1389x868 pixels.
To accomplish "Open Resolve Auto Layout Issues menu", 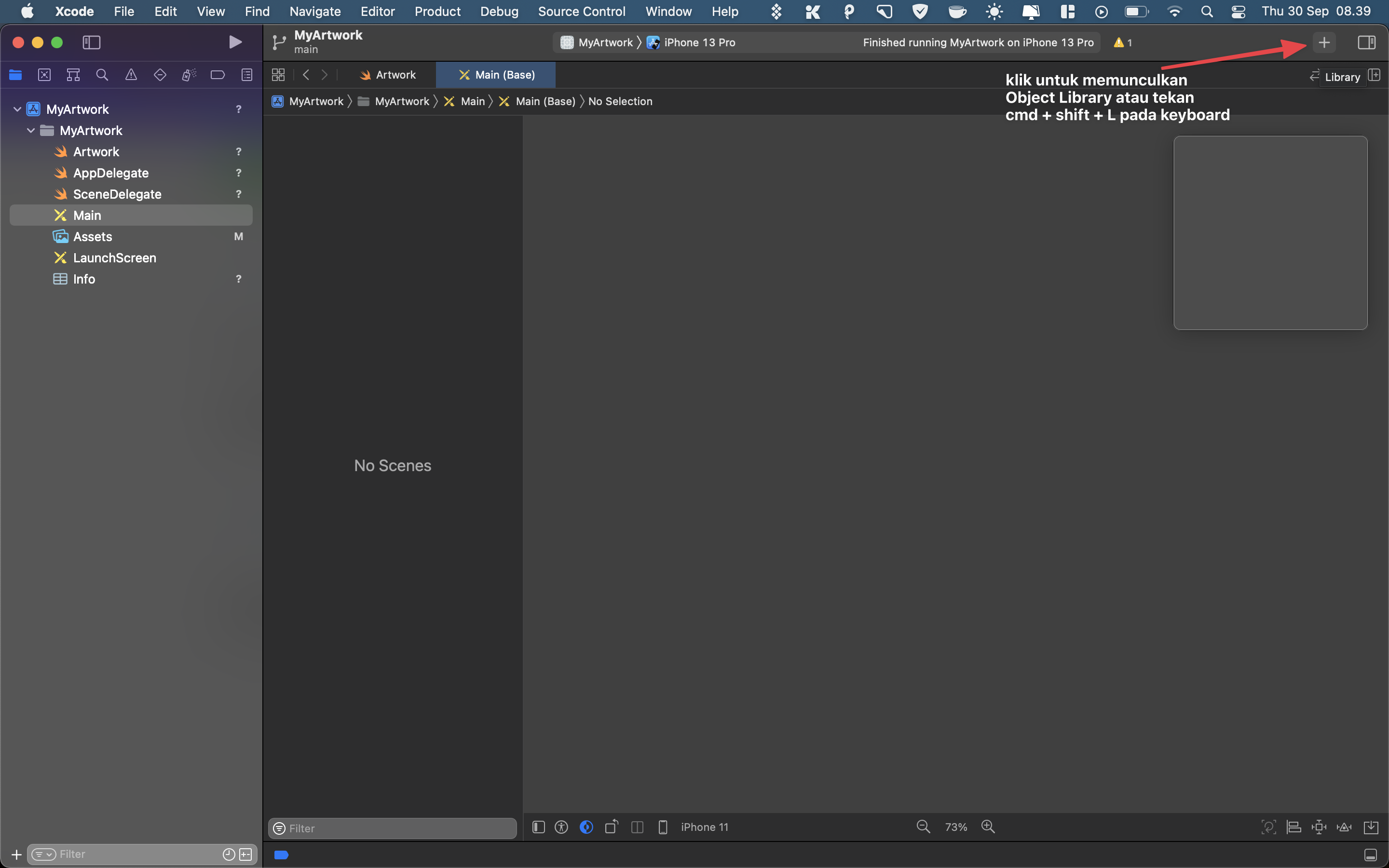I will (x=1344, y=827).
